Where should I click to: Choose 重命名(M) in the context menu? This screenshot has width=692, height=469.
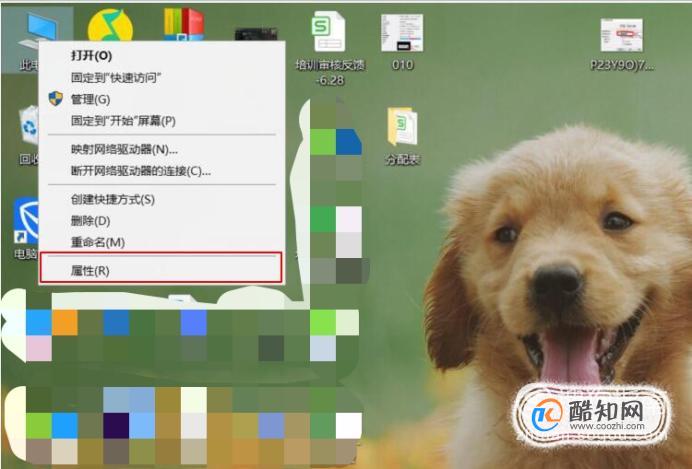tap(162, 242)
